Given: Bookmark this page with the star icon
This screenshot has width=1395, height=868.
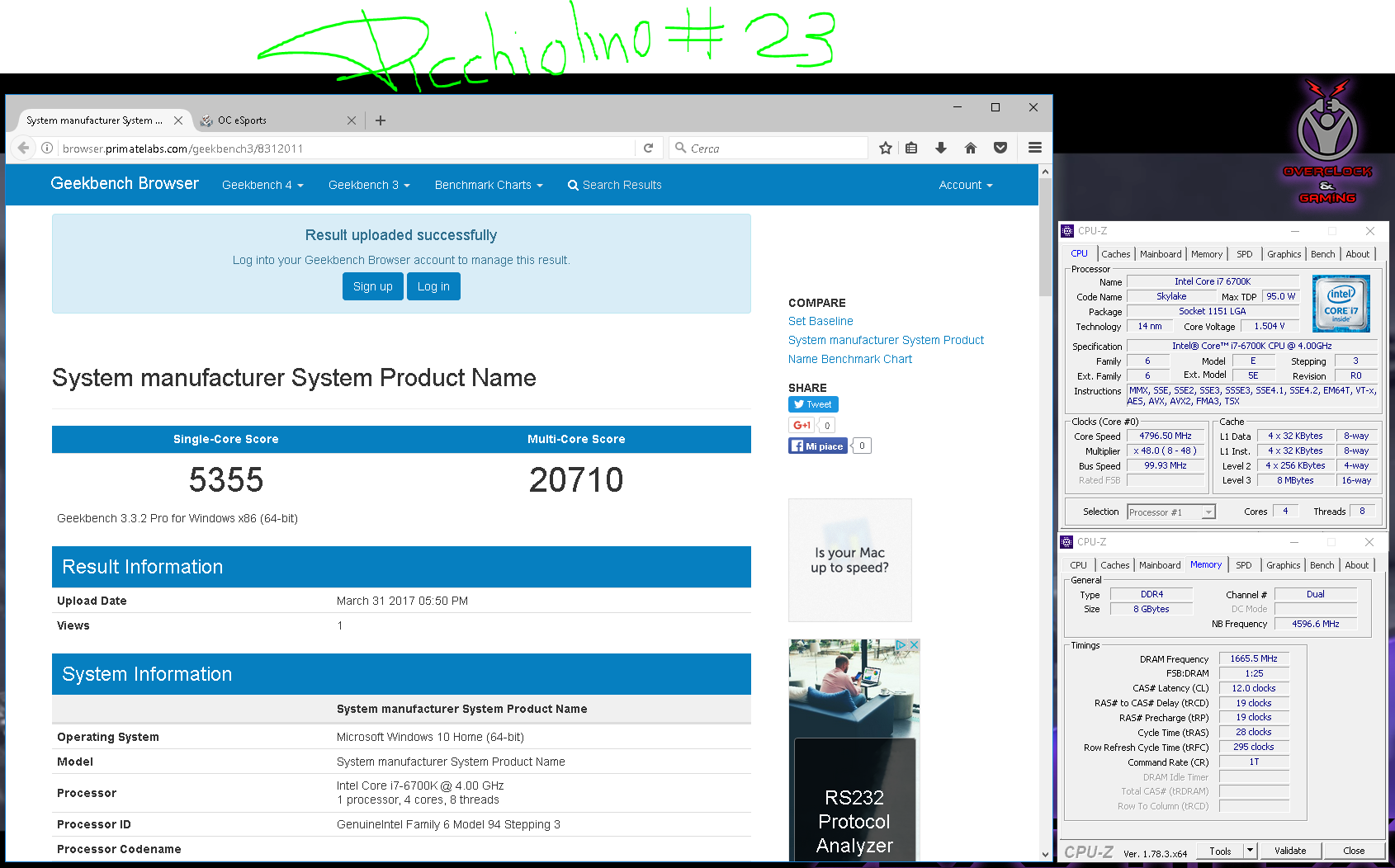Looking at the screenshot, I should click(x=886, y=149).
